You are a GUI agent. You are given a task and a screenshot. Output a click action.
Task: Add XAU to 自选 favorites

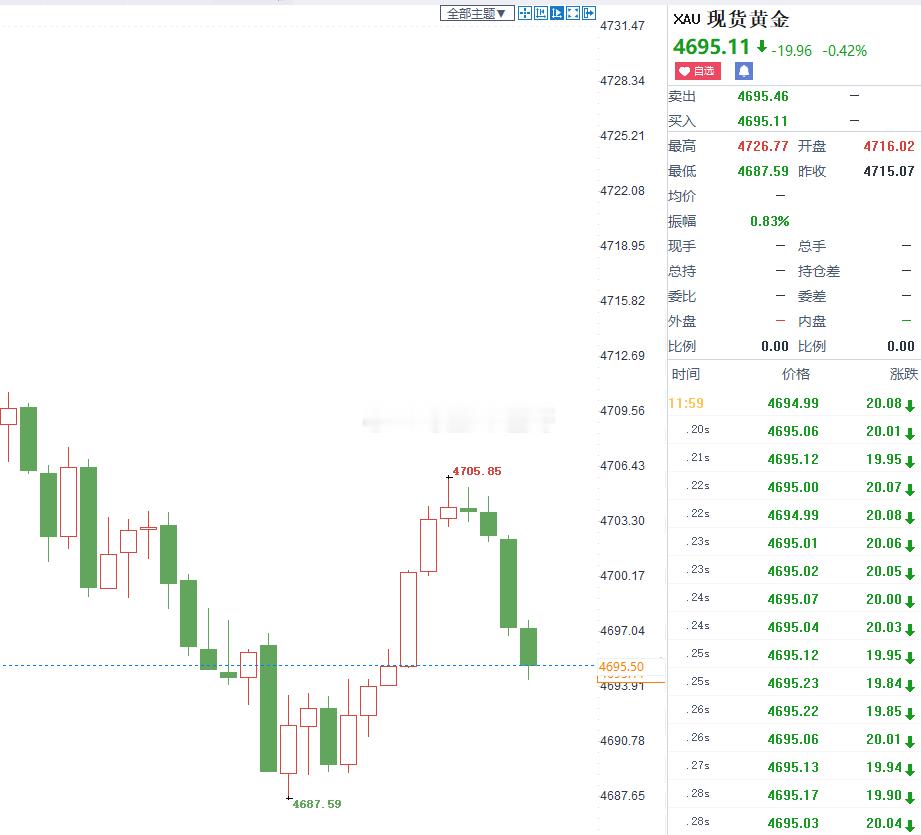pyautogui.click(x=697, y=71)
